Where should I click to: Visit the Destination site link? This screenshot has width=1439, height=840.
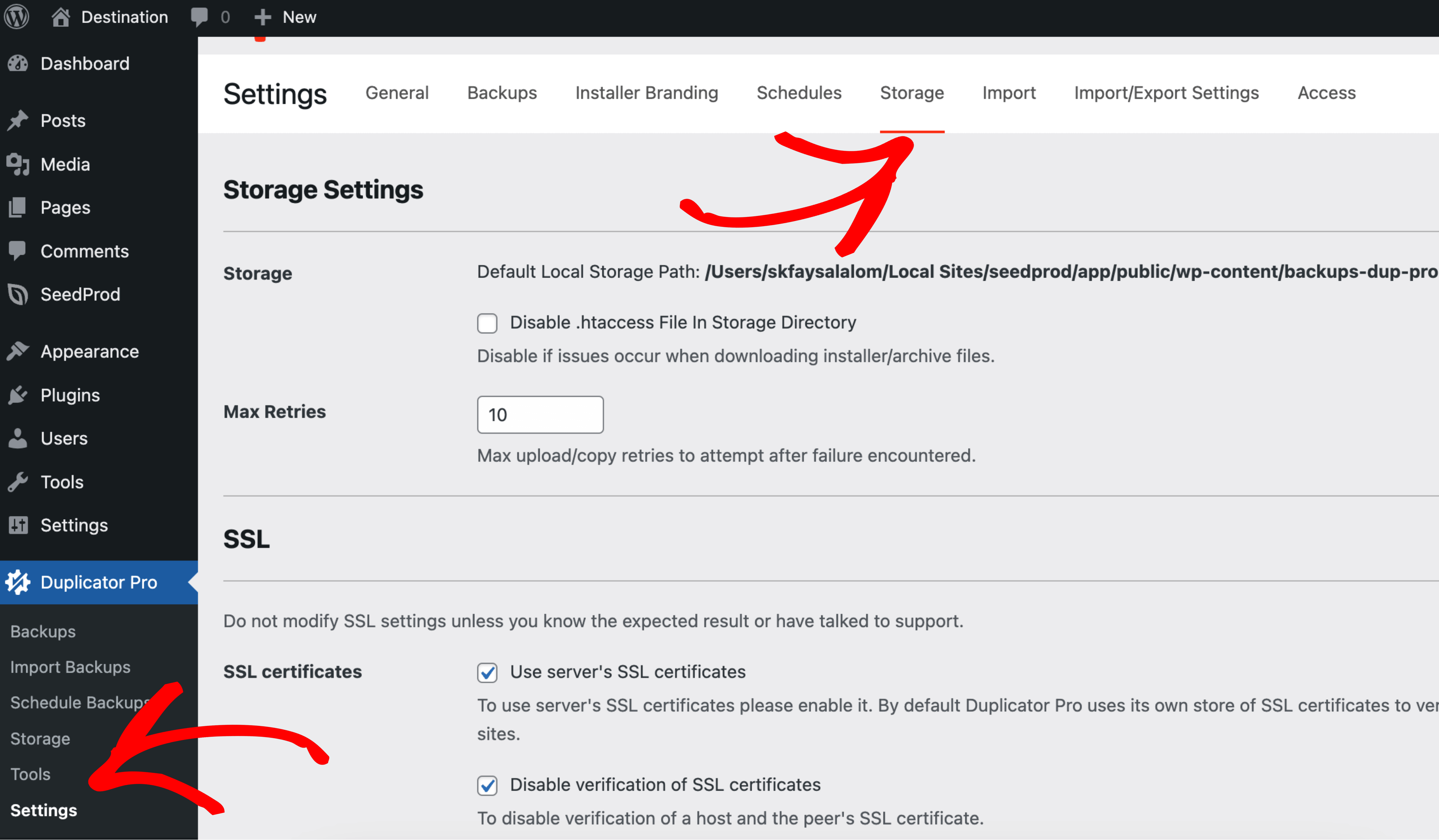[x=124, y=17]
